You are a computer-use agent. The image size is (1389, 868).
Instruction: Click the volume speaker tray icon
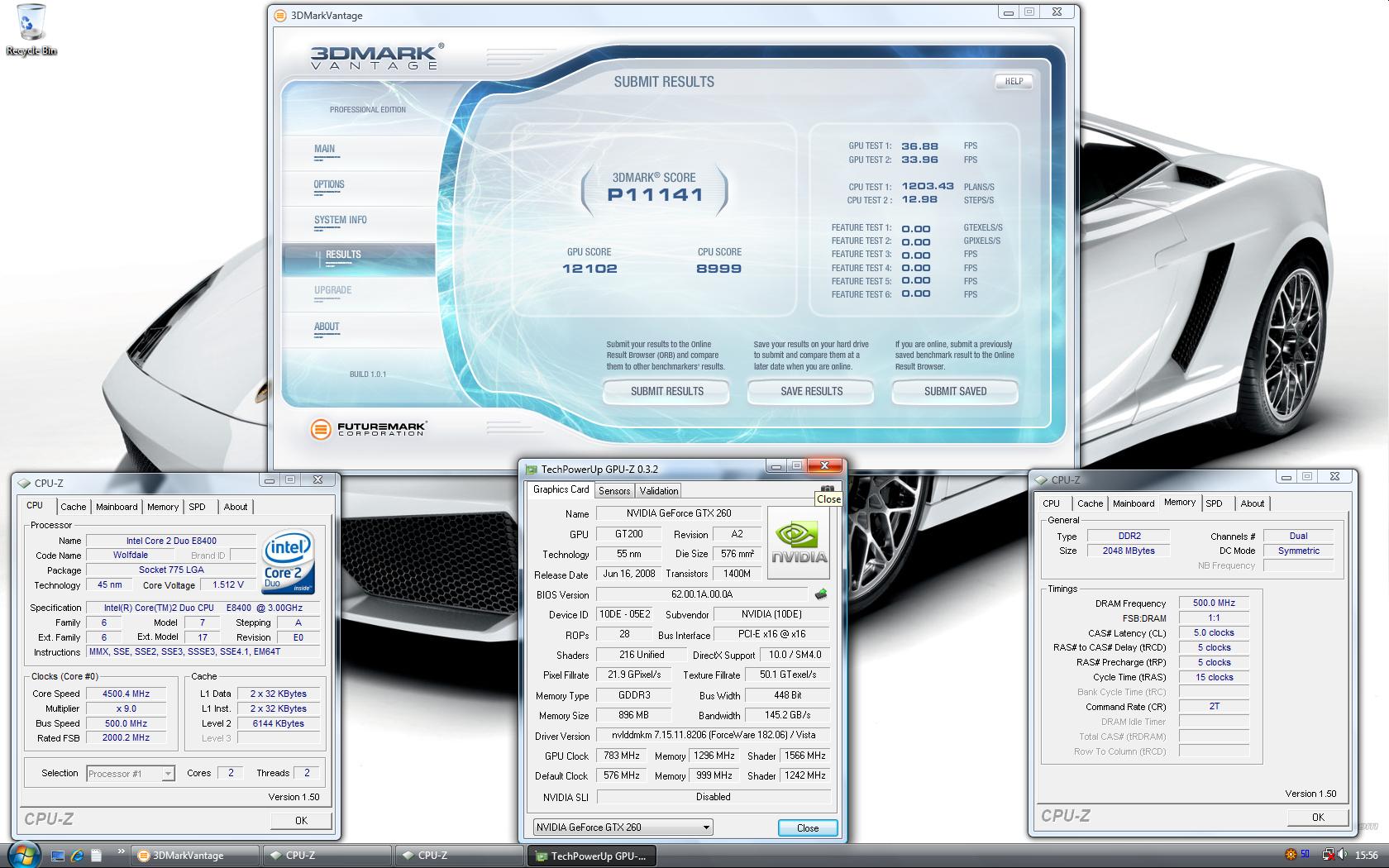click(1341, 855)
